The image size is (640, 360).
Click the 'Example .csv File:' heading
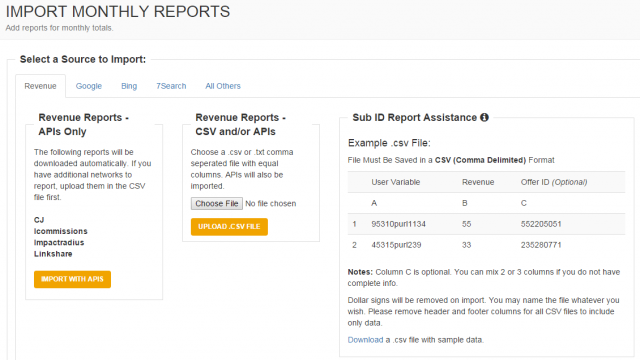(x=389, y=143)
